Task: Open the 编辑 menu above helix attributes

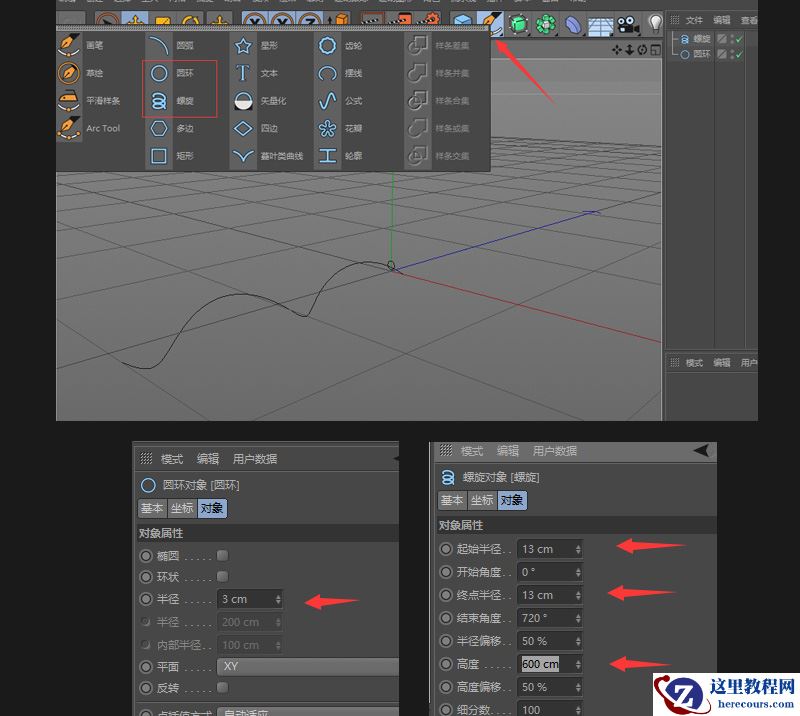Action: pyautogui.click(x=507, y=452)
